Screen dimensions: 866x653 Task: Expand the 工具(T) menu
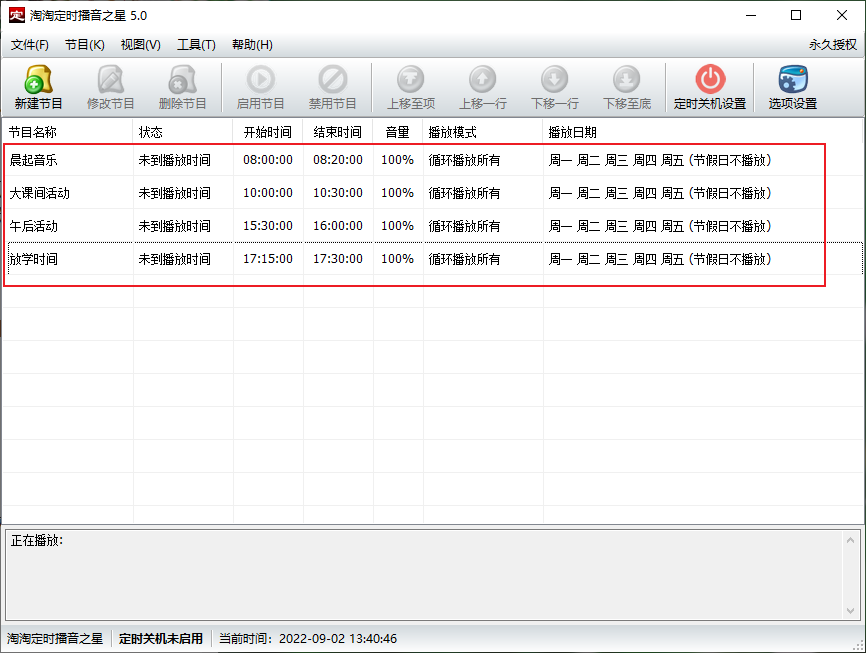point(196,45)
